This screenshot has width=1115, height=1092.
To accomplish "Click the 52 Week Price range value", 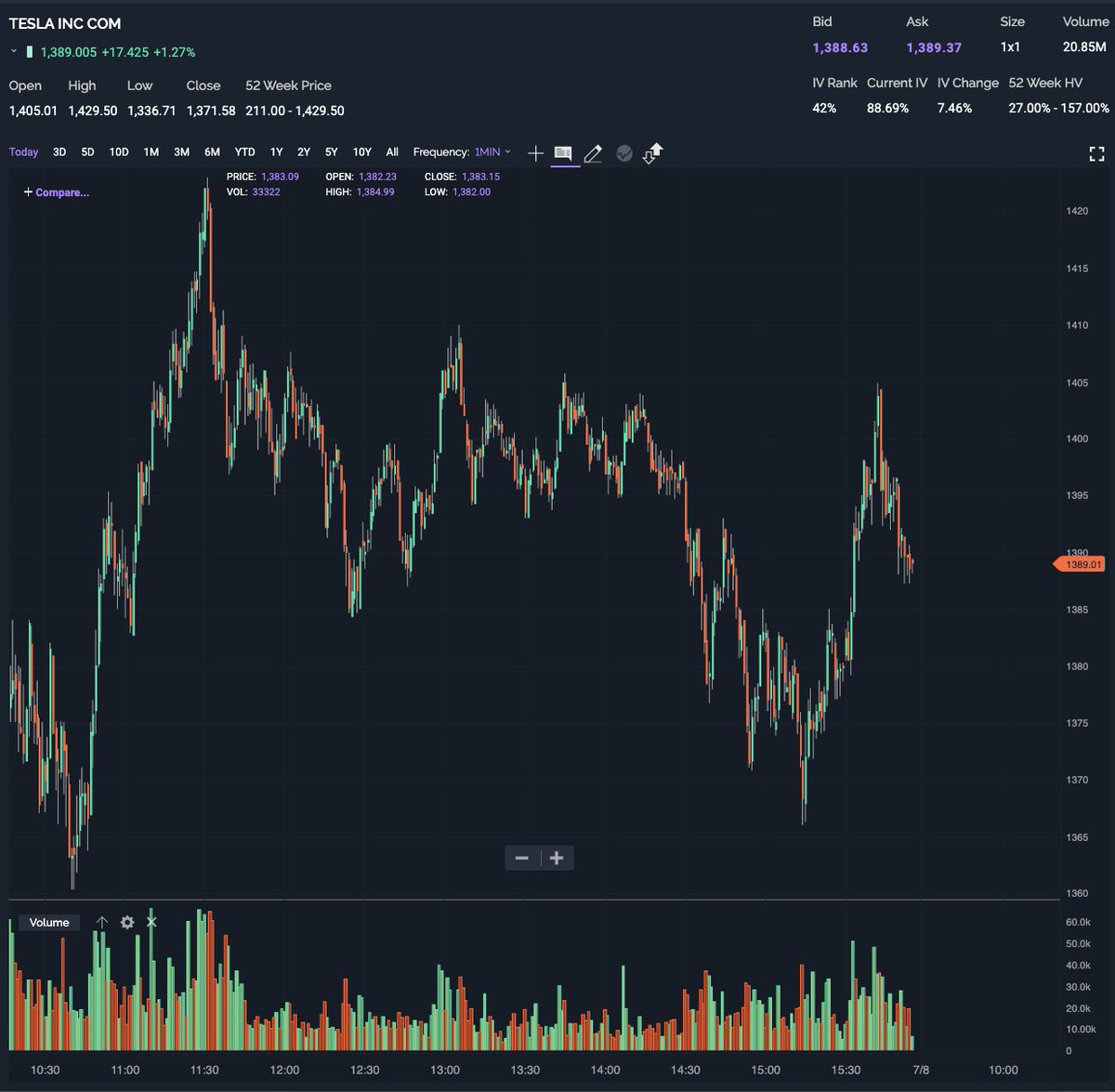I will point(295,111).
